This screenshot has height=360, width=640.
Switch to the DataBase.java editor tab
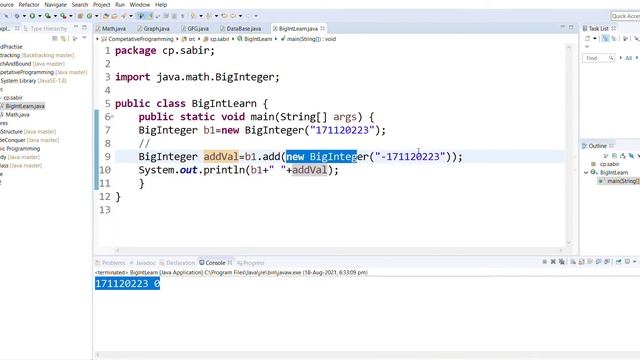(241, 29)
